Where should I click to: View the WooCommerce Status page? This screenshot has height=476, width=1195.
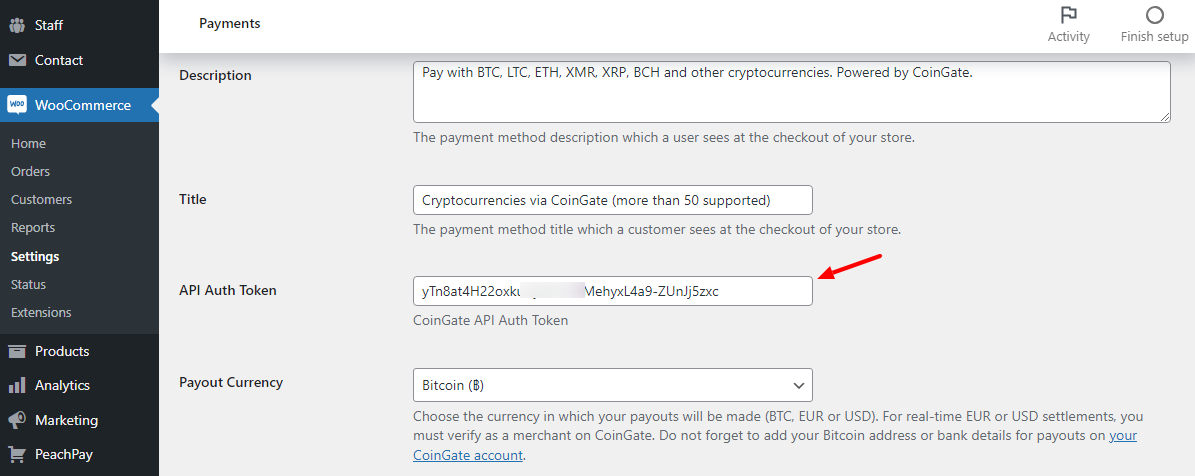[x=28, y=284]
